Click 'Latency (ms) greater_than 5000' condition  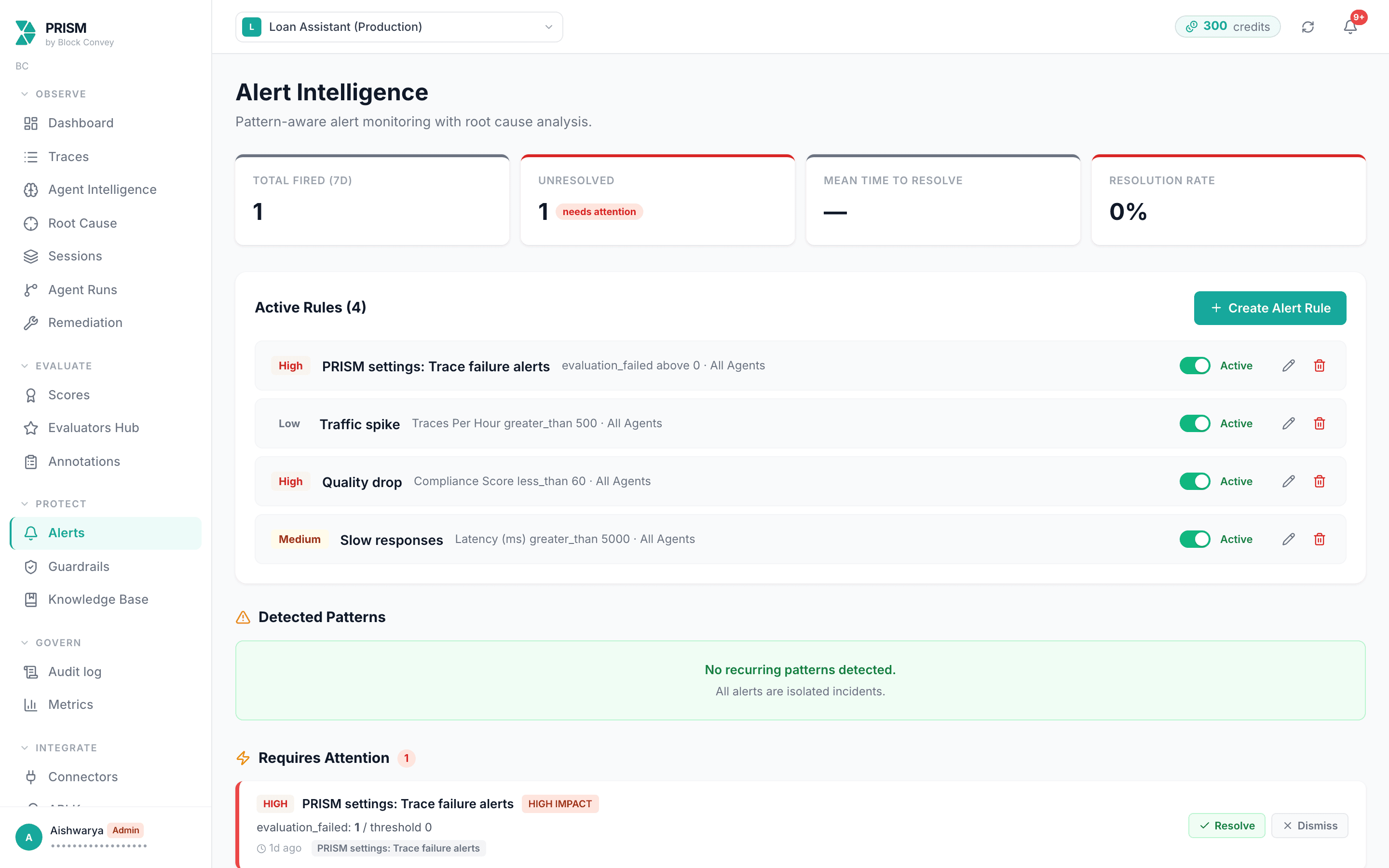coord(543,539)
